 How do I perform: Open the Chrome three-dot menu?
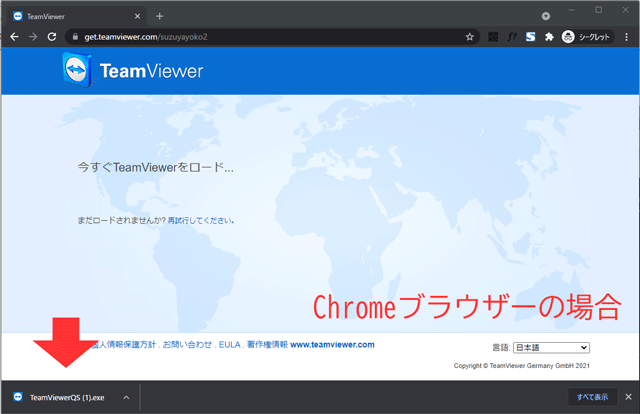(x=627, y=37)
